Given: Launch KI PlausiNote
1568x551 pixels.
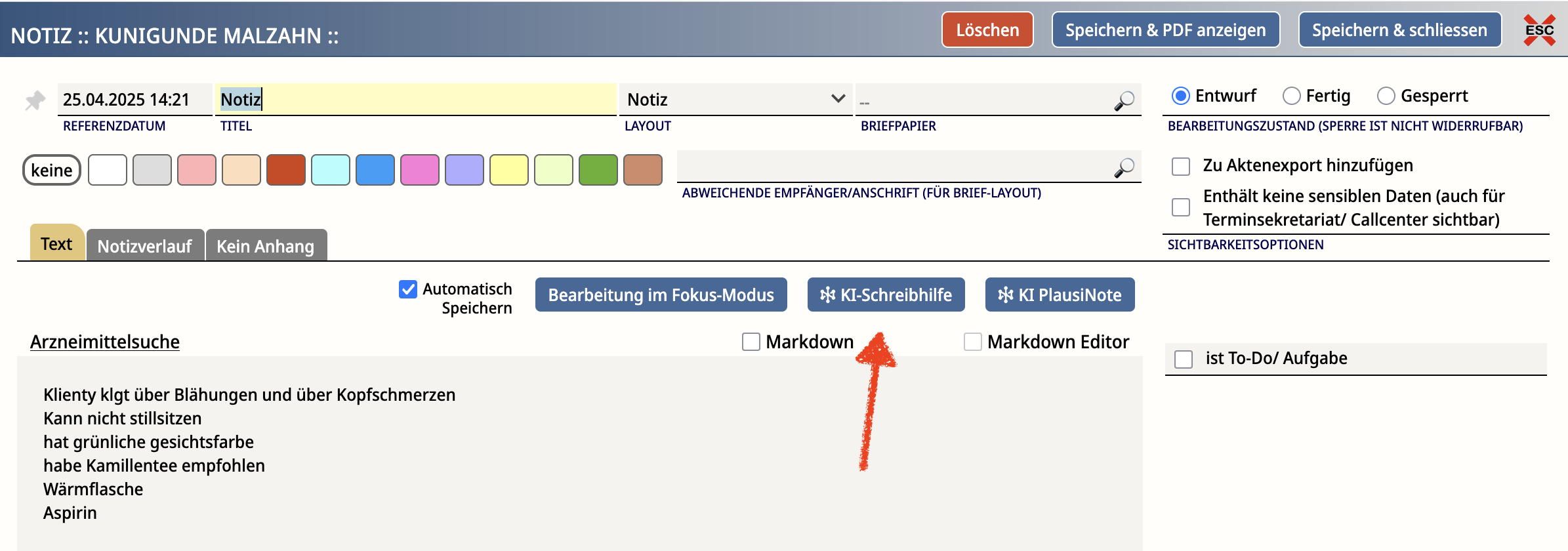Looking at the screenshot, I should tap(1060, 295).
